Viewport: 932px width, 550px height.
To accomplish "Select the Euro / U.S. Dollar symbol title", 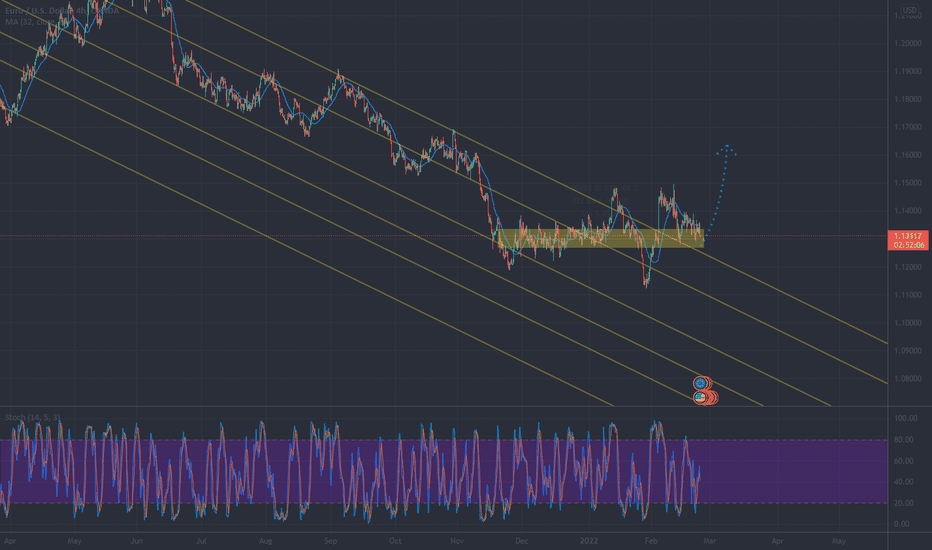I will [x=62, y=11].
